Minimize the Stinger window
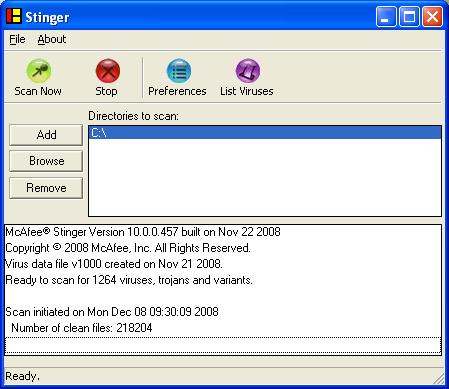This screenshot has width=449, height=389. (386, 16)
